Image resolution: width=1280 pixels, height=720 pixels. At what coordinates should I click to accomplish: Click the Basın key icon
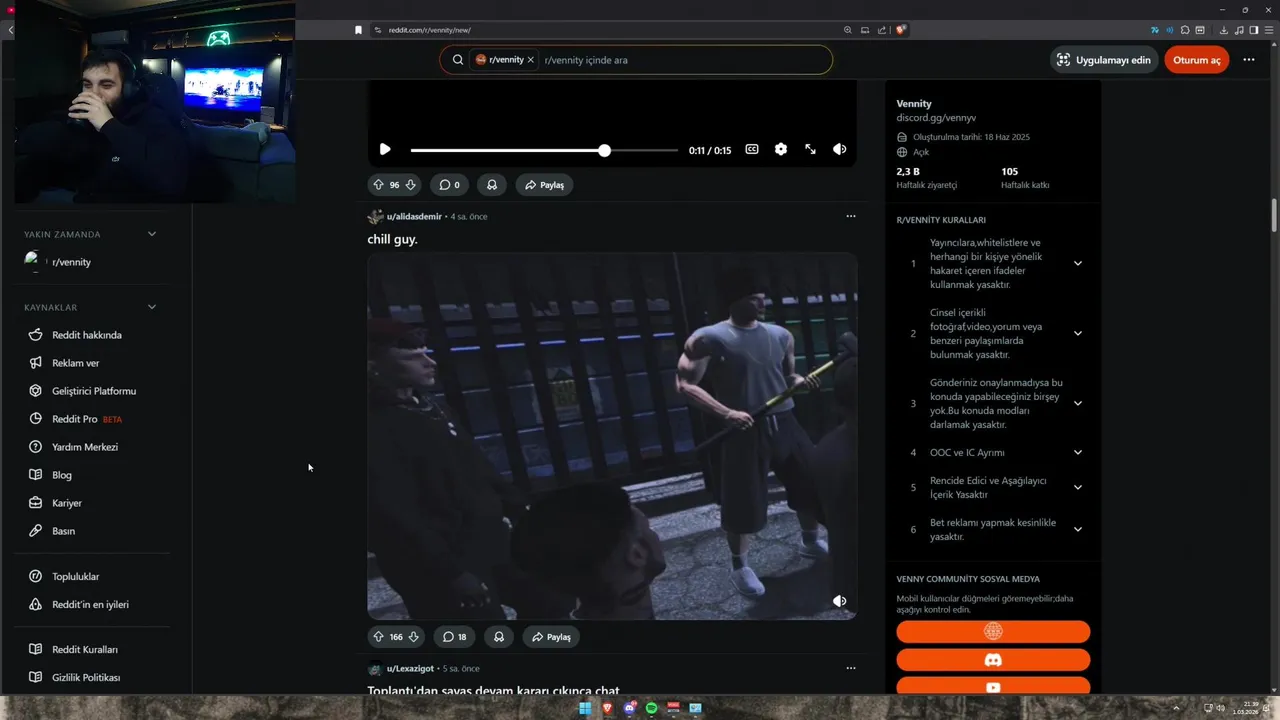(36, 531)
